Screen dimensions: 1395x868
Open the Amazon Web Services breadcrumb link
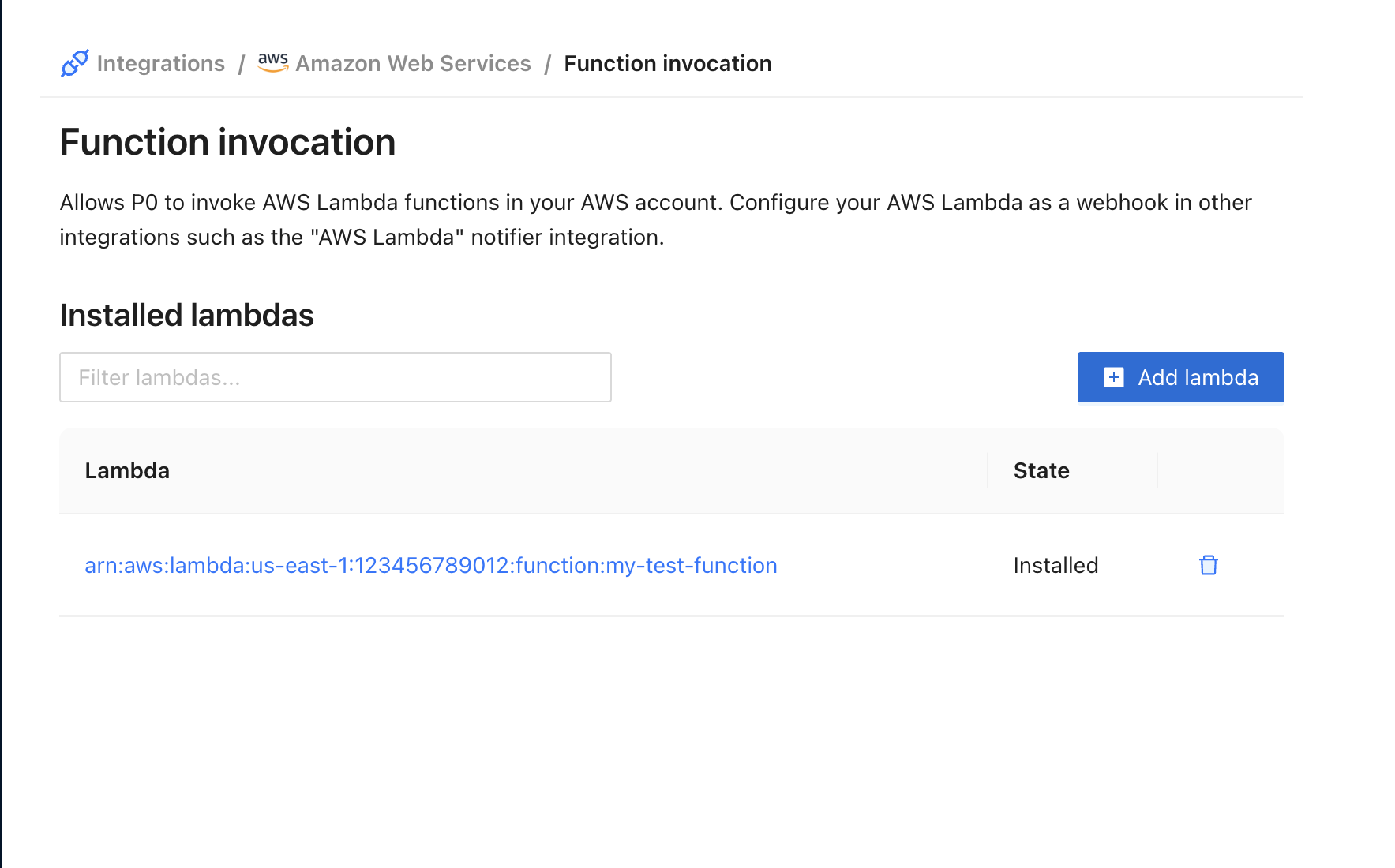coord(413,63)
